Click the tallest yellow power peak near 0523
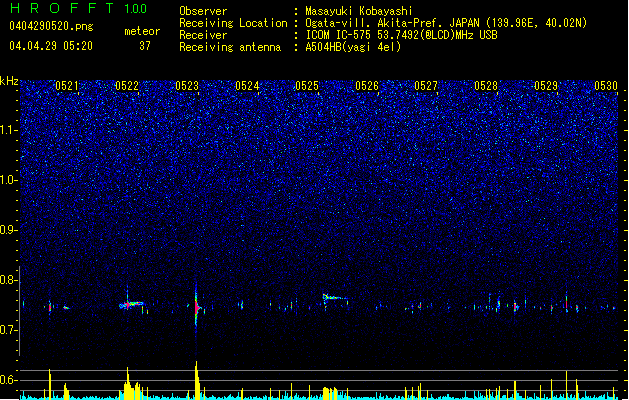 click(x=197, y=380)
